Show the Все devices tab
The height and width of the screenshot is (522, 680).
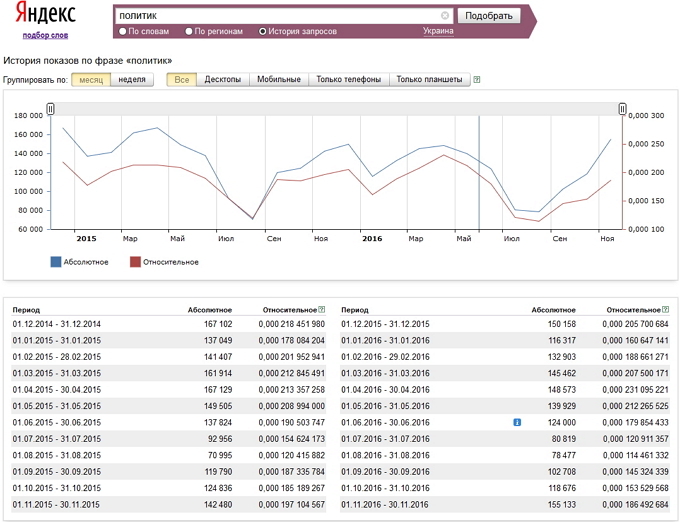pos(182,80)
